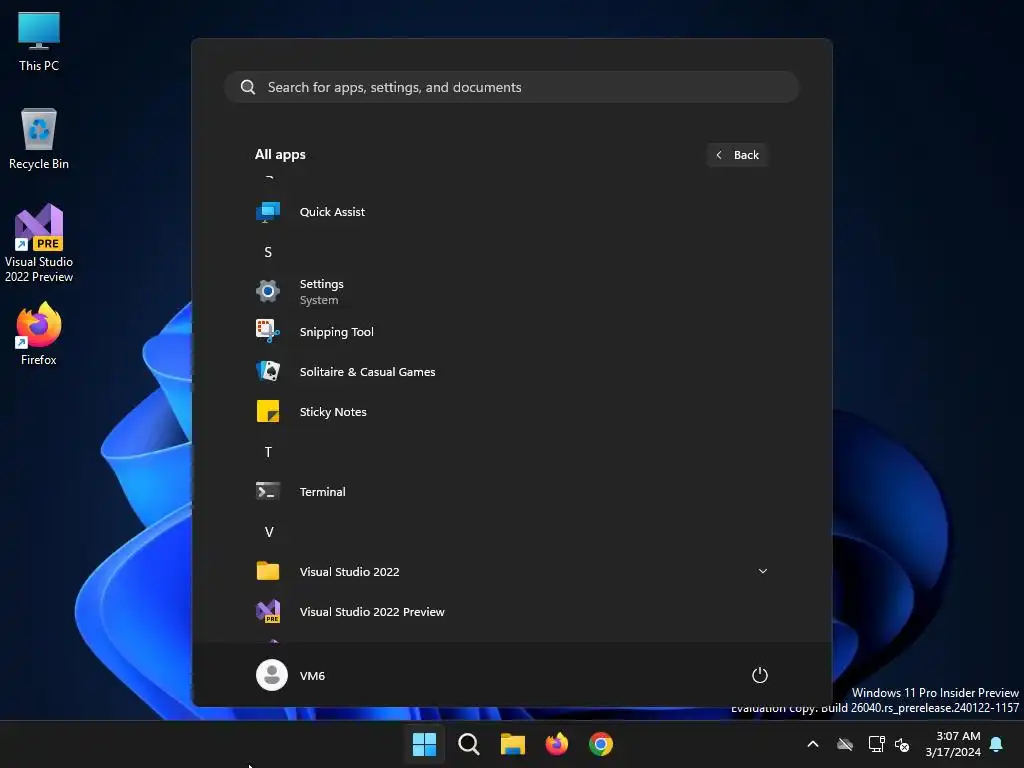Viewport: 1024px width, 768px height.
Task: Jump to letter T section header
Action: point(268,452)
